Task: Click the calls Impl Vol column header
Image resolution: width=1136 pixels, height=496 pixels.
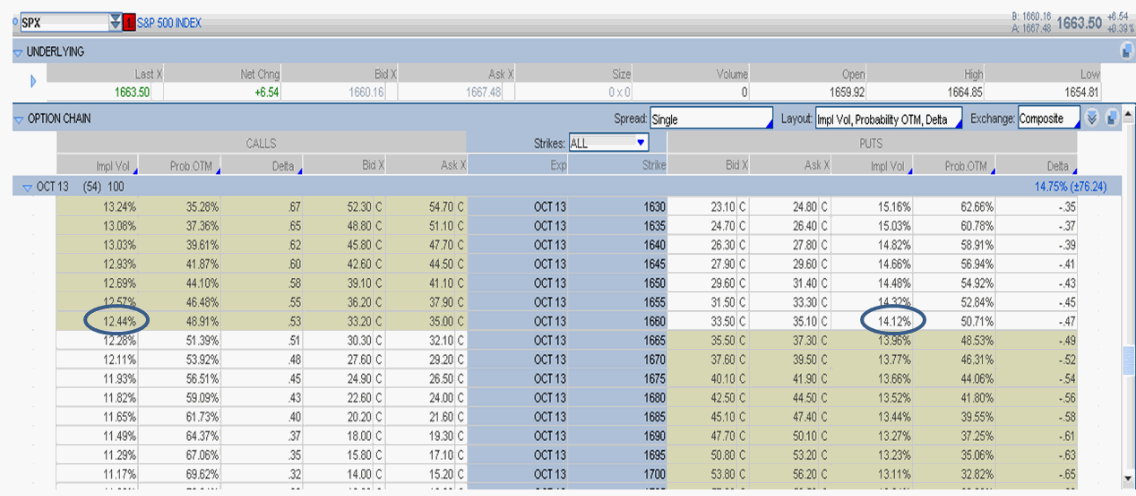Action: pos(112,165)
